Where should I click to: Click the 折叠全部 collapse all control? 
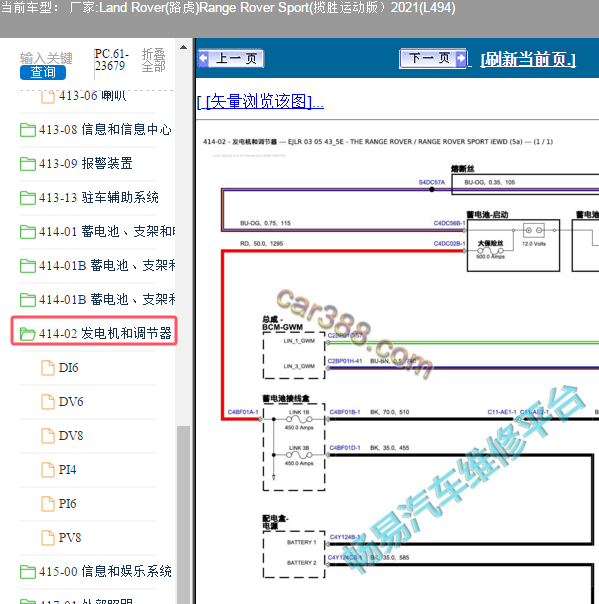click(153, 60)
